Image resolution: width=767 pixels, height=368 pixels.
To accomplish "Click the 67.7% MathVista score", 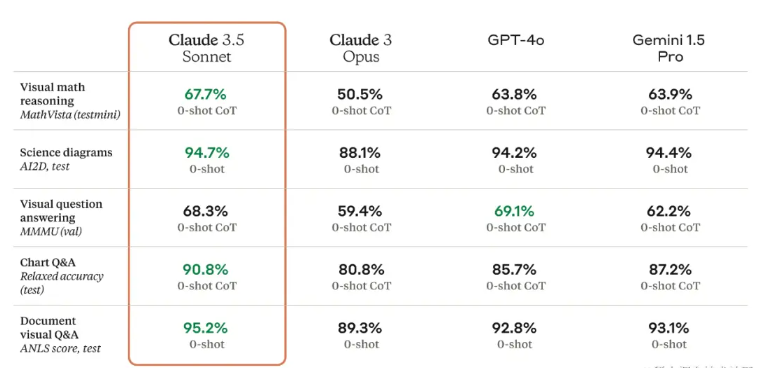I will pos(205,94).
